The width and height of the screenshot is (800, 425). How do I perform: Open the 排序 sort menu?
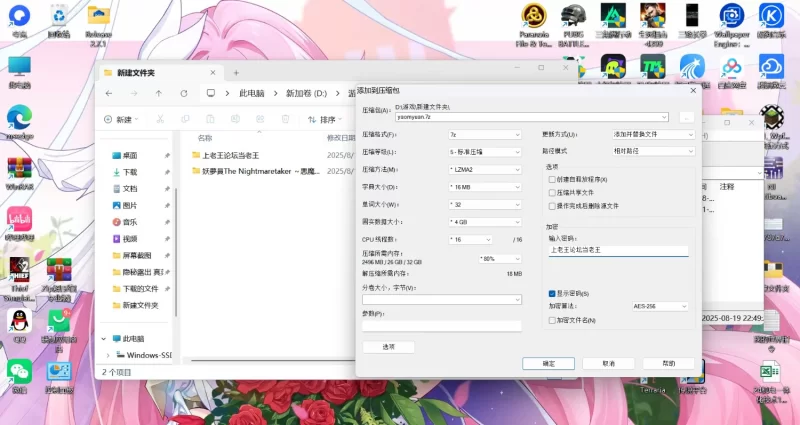click(325, 119)
